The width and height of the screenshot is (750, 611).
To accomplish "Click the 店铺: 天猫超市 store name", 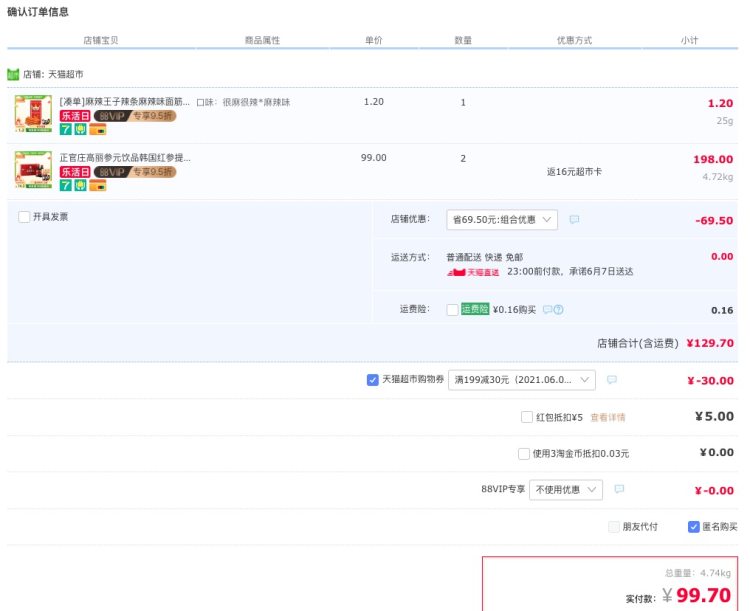I will (53, 74).
